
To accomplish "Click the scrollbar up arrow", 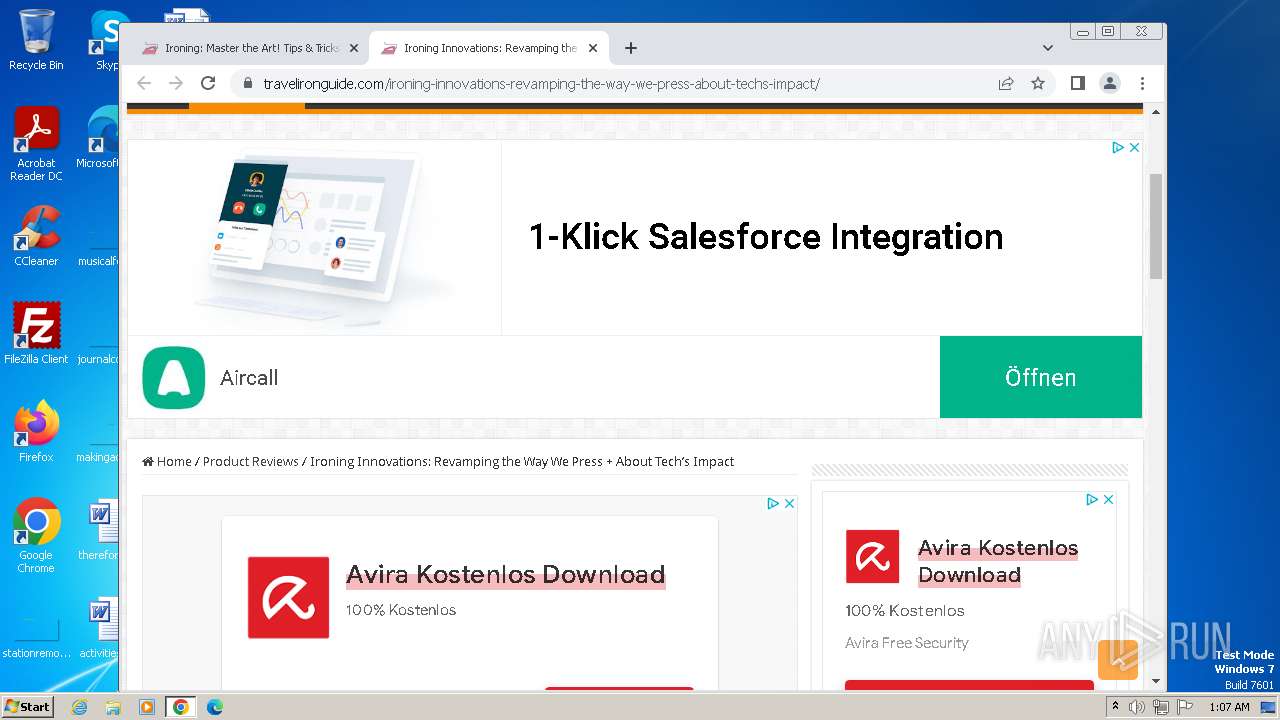I will tap(1156, 112).
